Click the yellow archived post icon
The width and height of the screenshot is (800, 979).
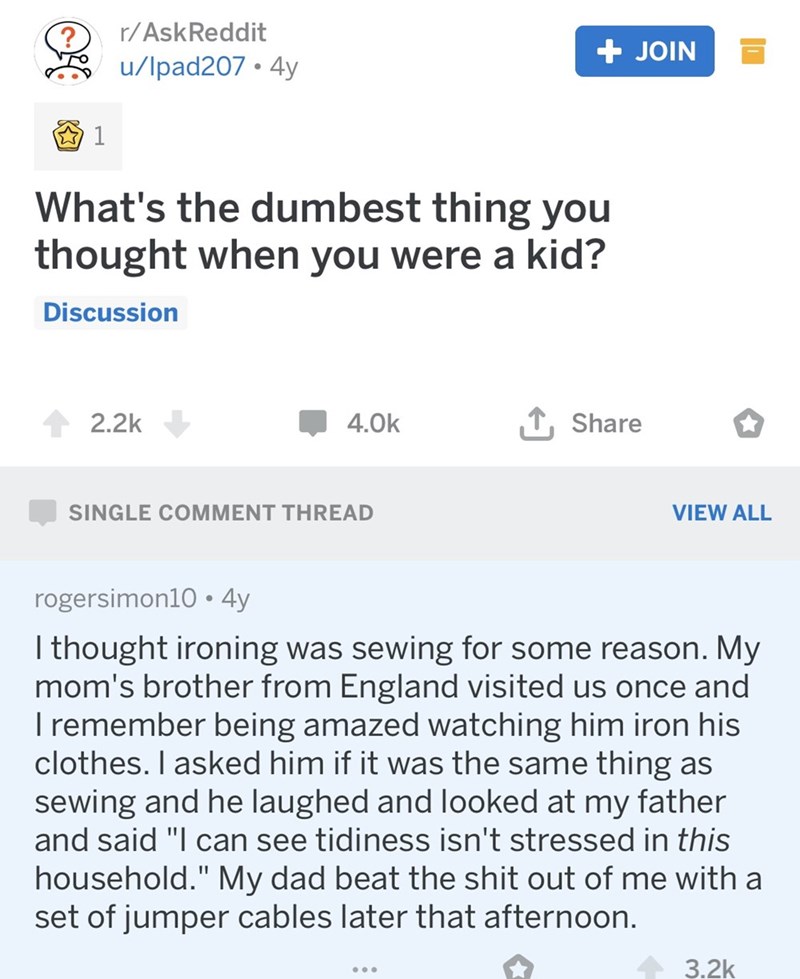tap(753, 51)
